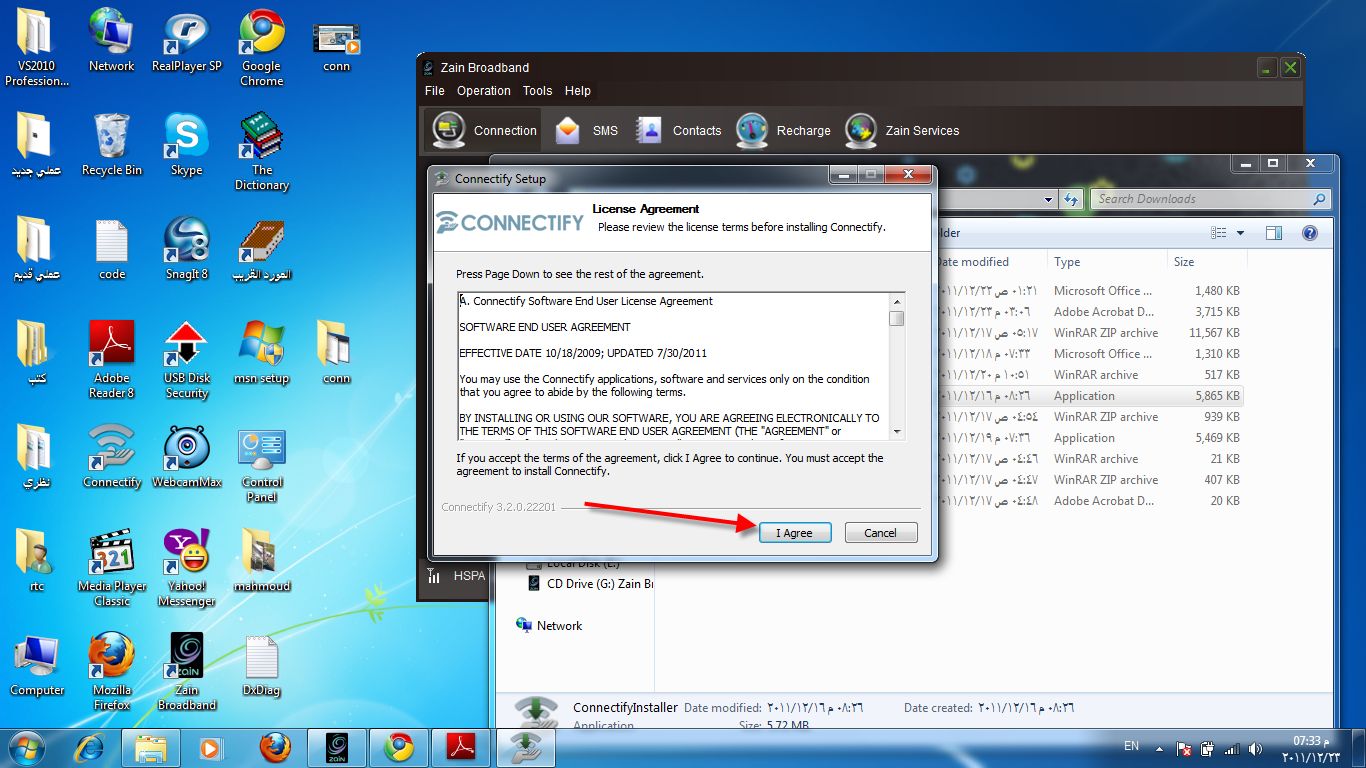Click the Explorer help question mark icon
This screenshot has width=1366, height=768.
pos(1309,233)
